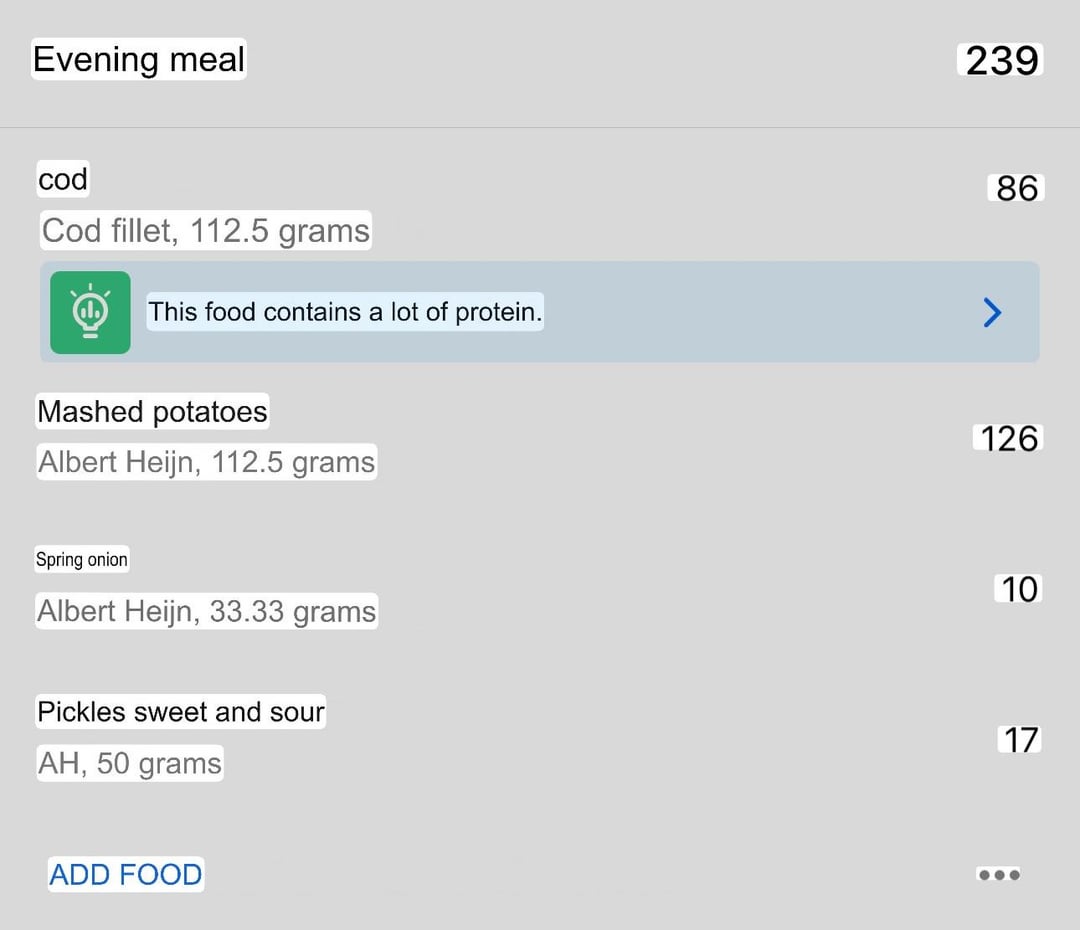The width and height of the screenshot is (1080, 930).
Task: Tap the green lightbulb insight icon
Action: (x=90, y=312)
